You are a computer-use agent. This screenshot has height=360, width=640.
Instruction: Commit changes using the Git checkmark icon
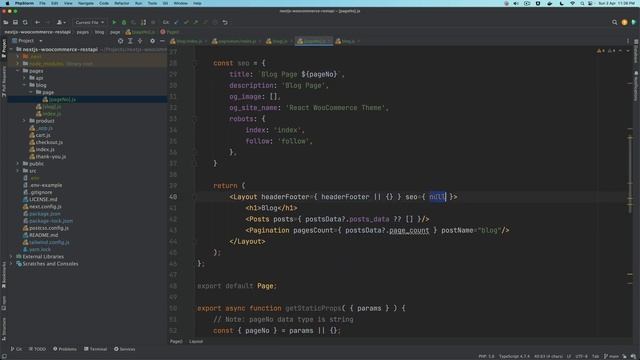point(186,22)
